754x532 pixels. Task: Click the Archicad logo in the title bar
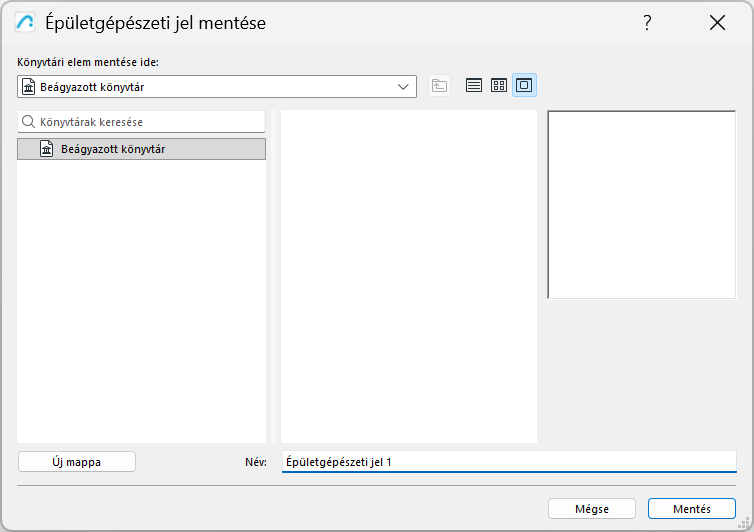click(x=27, y=23)
